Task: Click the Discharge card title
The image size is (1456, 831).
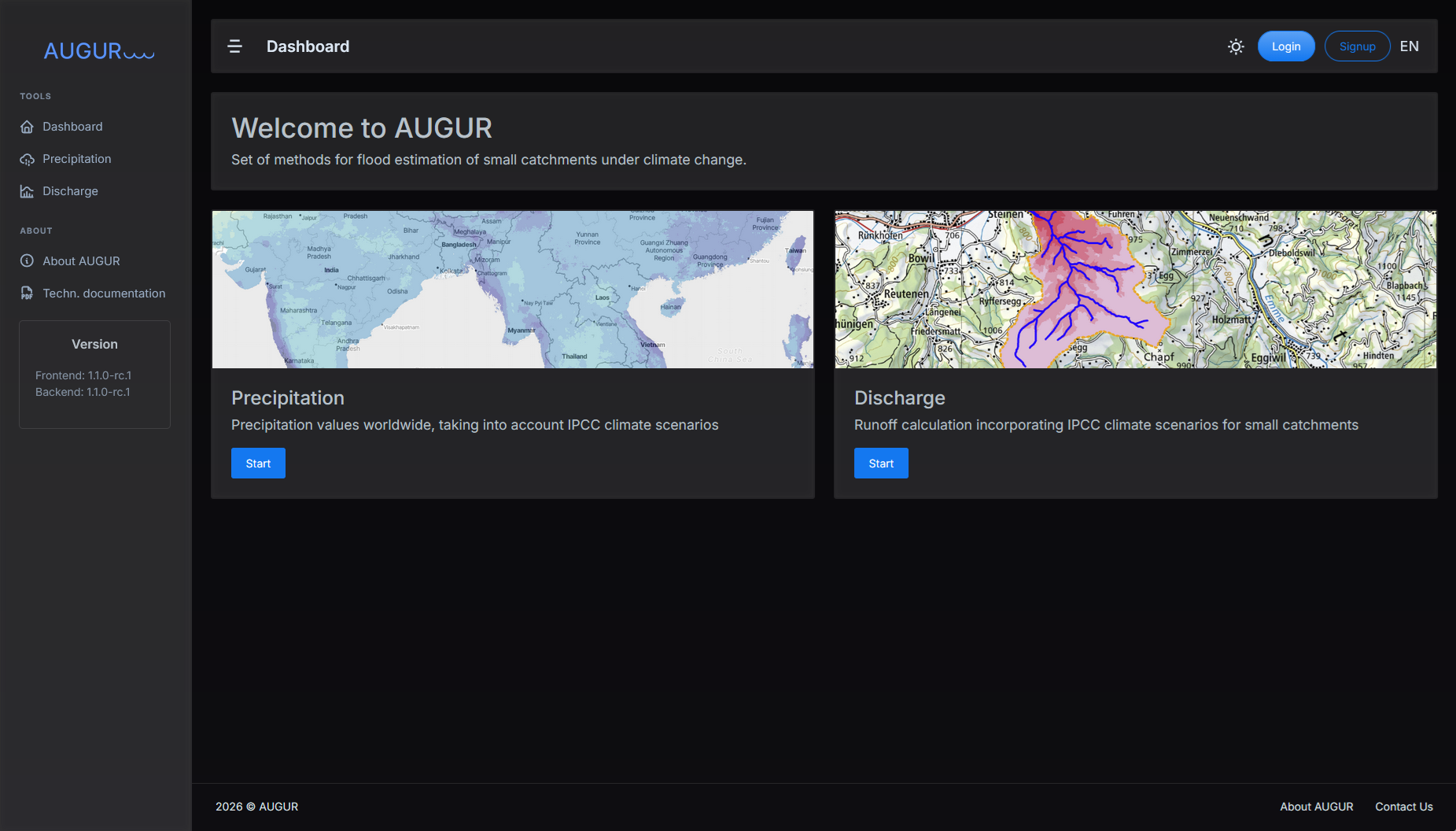Action: [900, 398]
